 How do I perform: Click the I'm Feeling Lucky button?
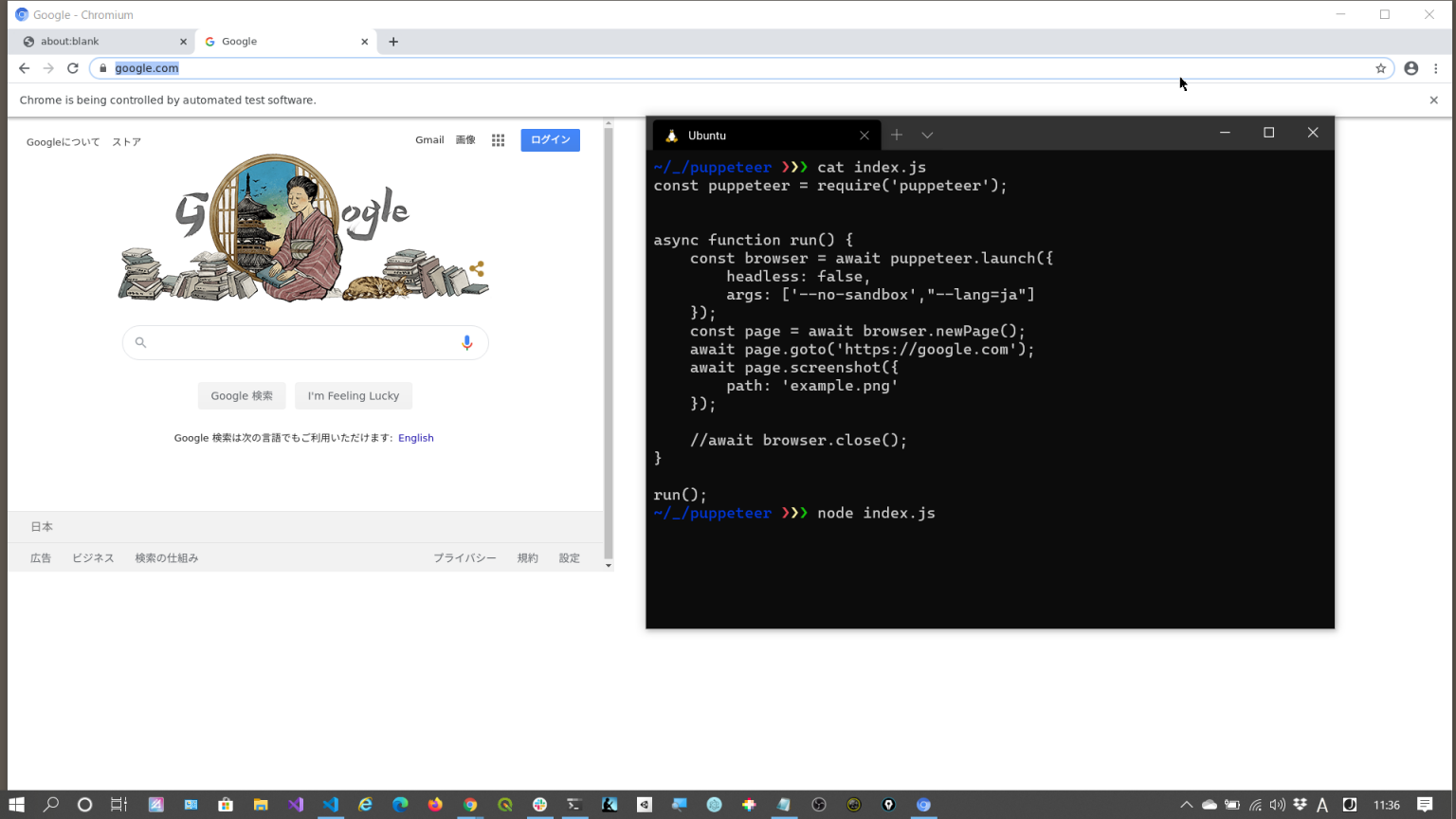point(353,395)
